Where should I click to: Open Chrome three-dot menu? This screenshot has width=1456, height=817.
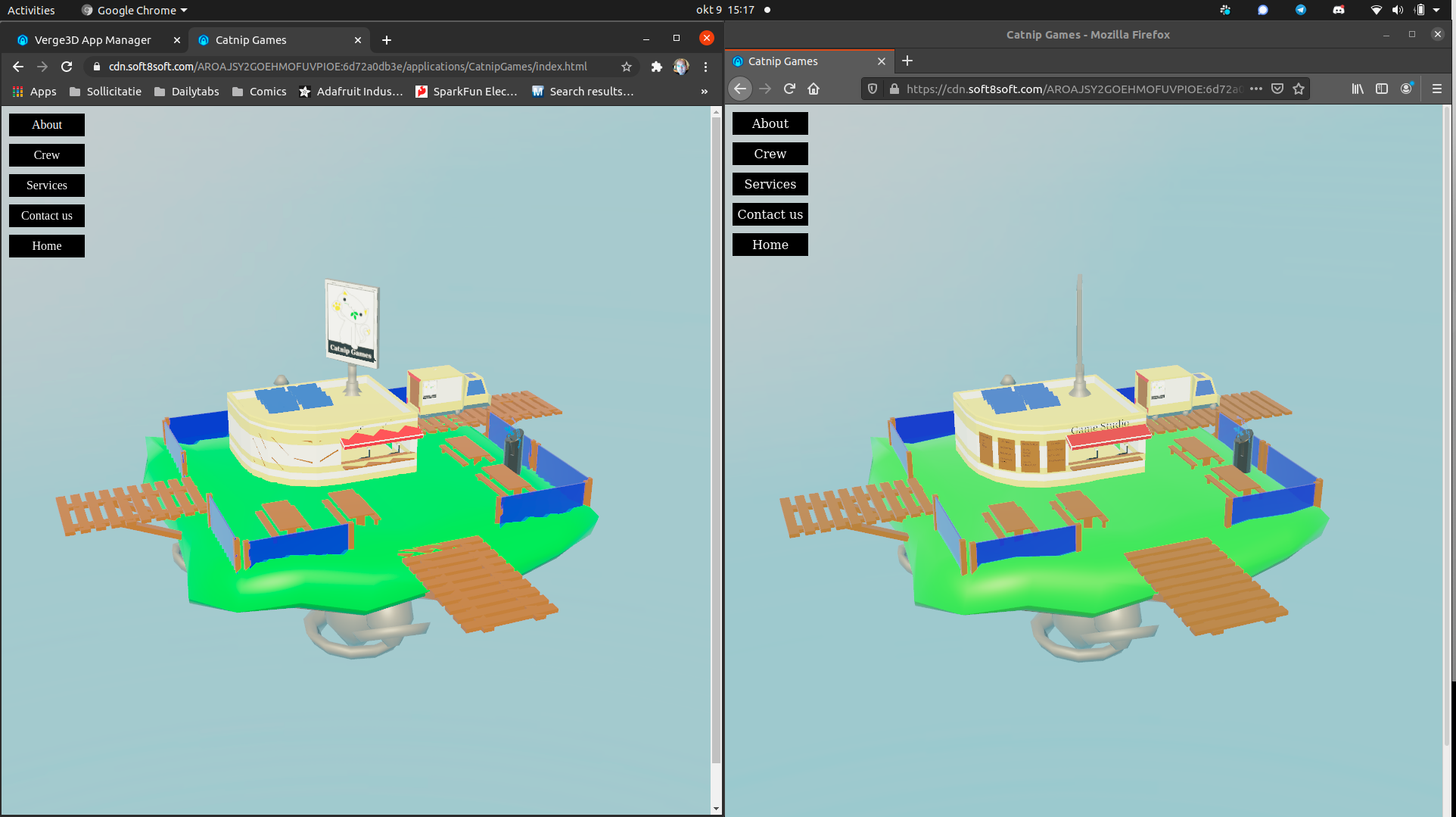pos(705,67)
